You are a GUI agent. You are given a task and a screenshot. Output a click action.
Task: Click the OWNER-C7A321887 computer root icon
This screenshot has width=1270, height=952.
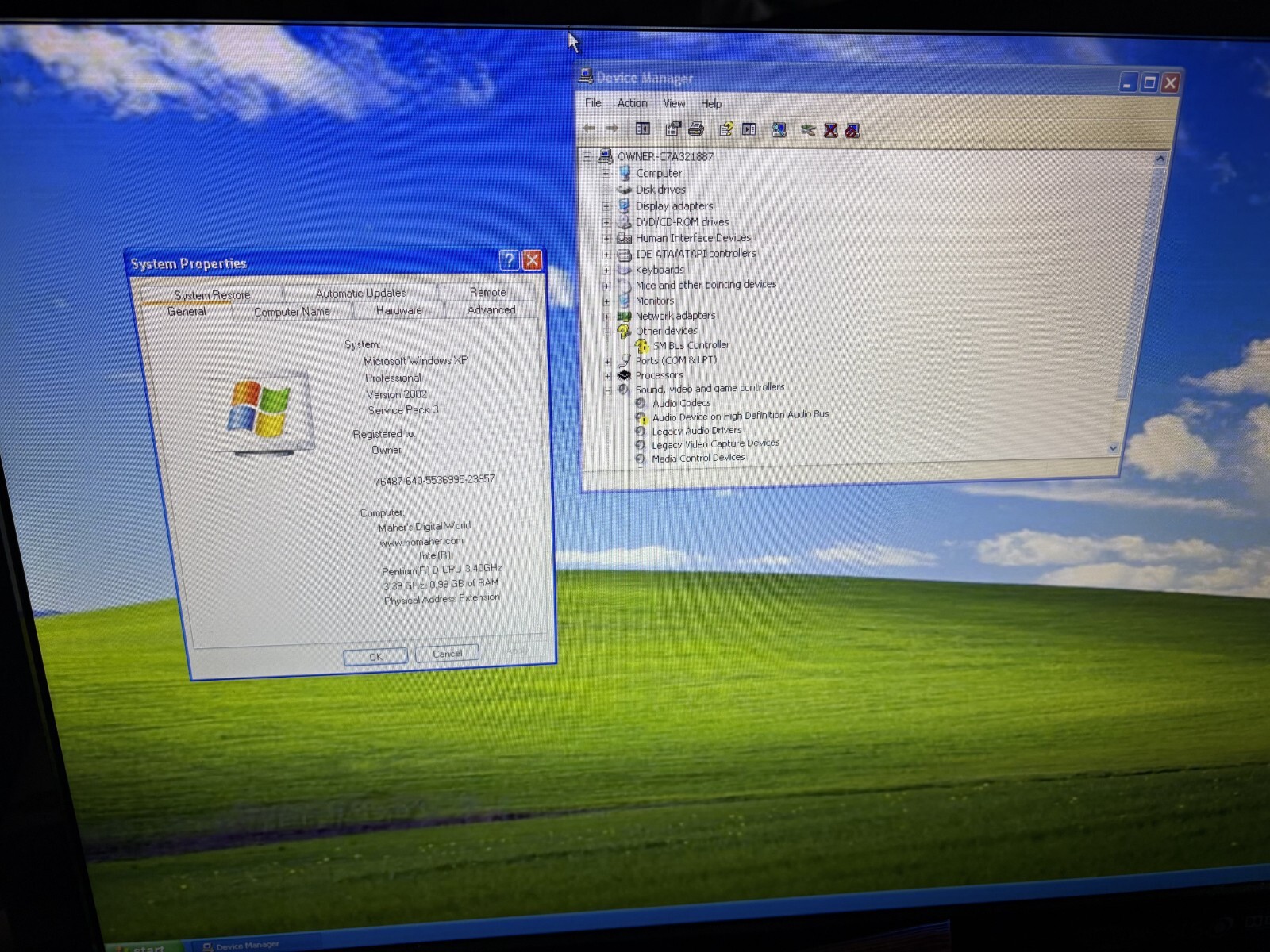tap(606, 156)
